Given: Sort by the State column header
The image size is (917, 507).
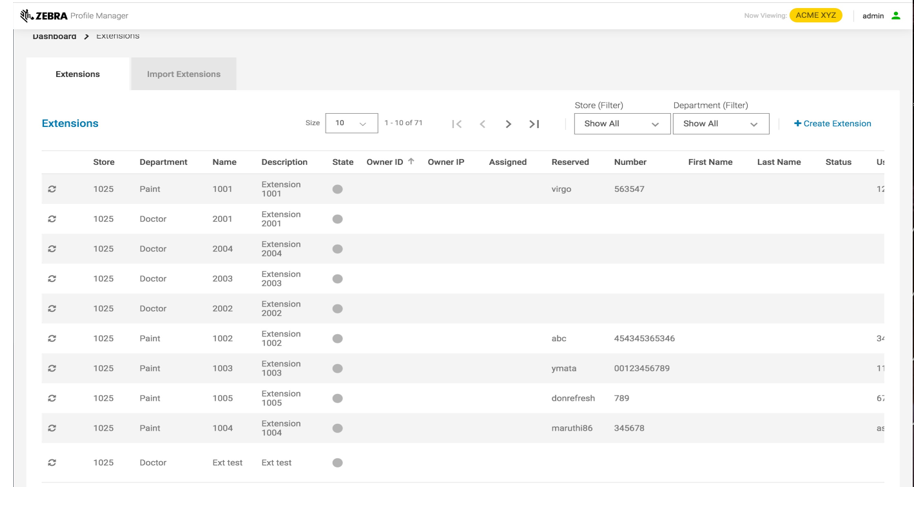Looking at the screenshot, I should 343,162.
